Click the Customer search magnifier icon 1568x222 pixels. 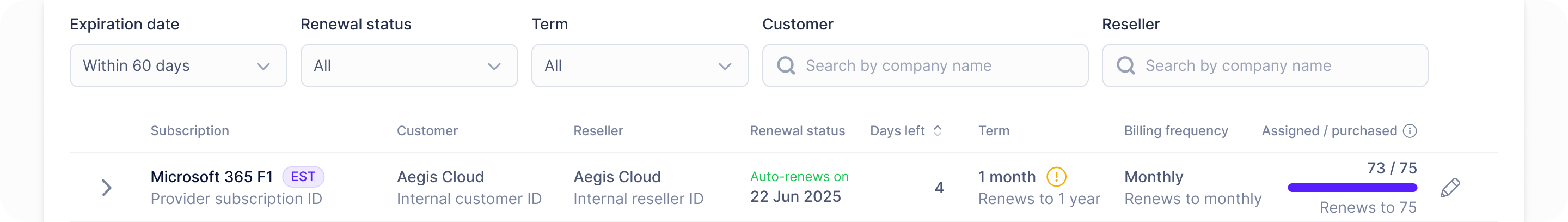[786, 66]
